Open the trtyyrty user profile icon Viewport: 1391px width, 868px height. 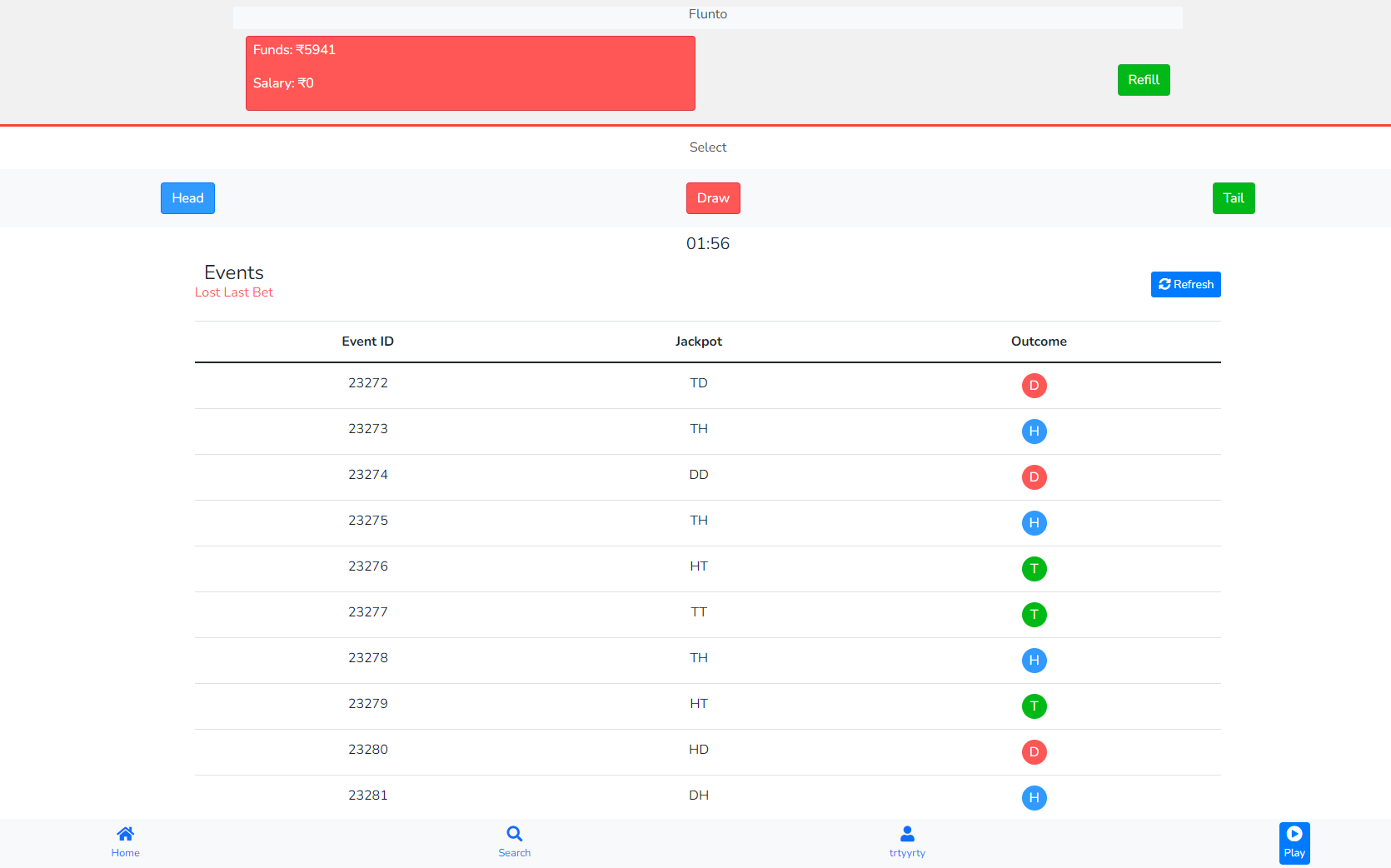coord(906,841)
